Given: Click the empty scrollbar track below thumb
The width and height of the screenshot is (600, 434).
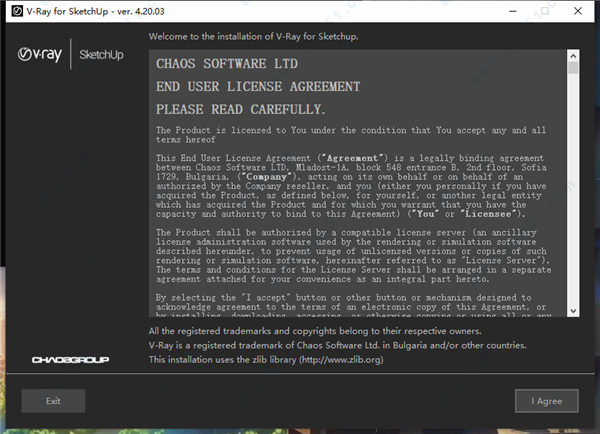Looking at the screenshot, I should click(x=574, y=200).
